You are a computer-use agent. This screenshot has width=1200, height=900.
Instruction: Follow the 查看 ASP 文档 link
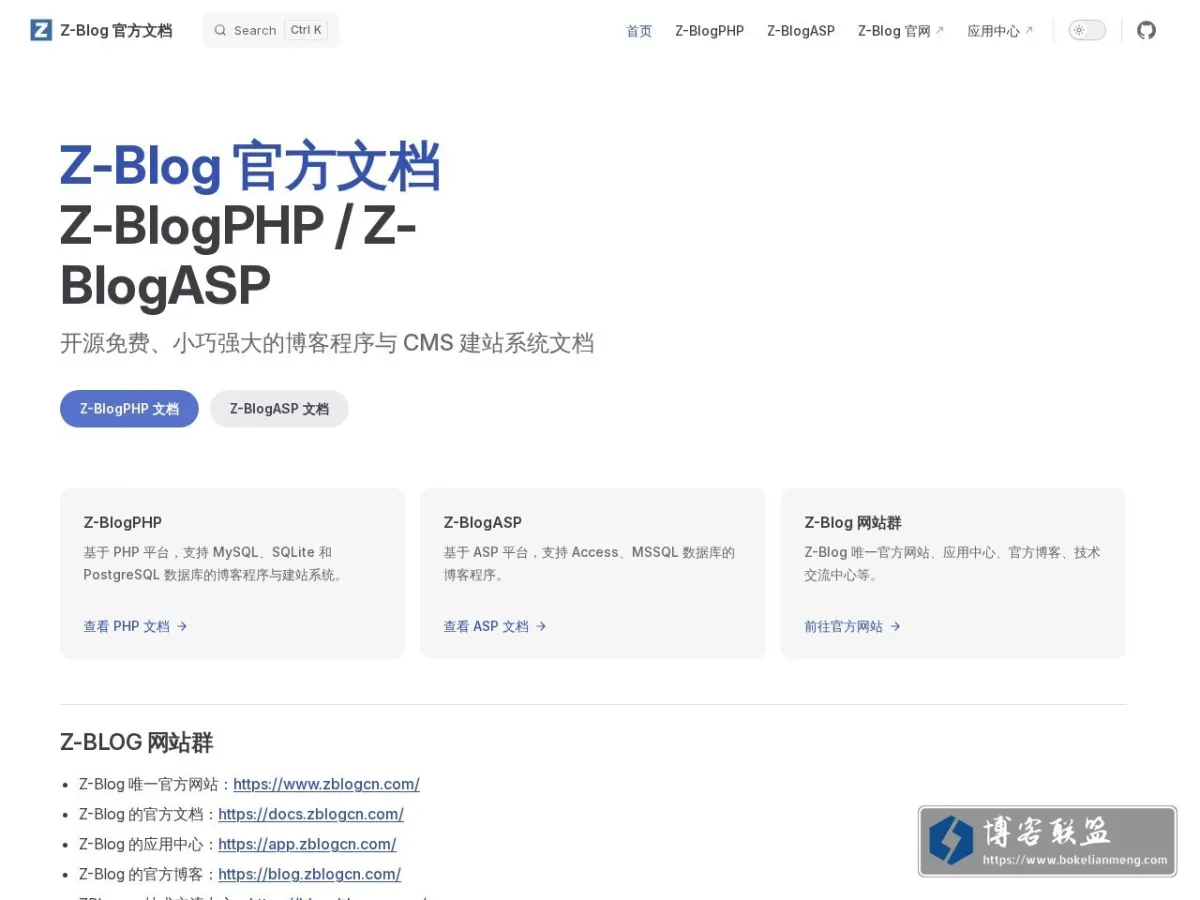pos(495,626)
